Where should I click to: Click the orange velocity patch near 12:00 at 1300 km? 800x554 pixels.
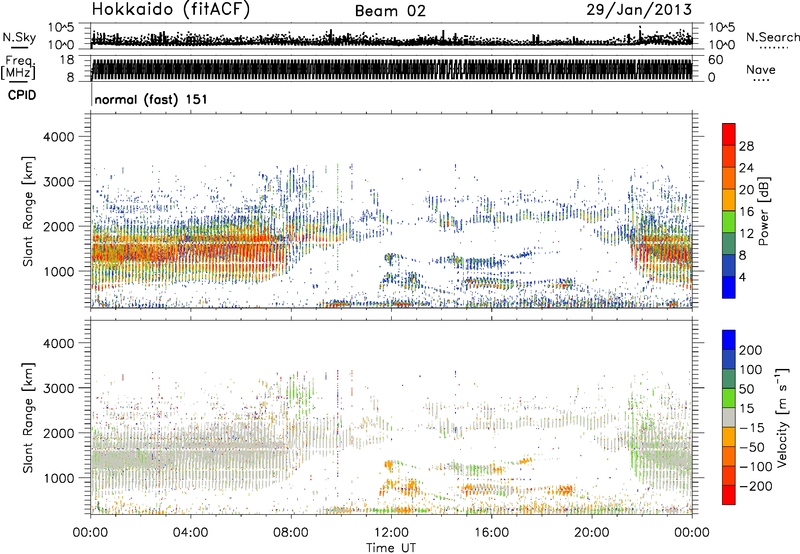[389, 465]
